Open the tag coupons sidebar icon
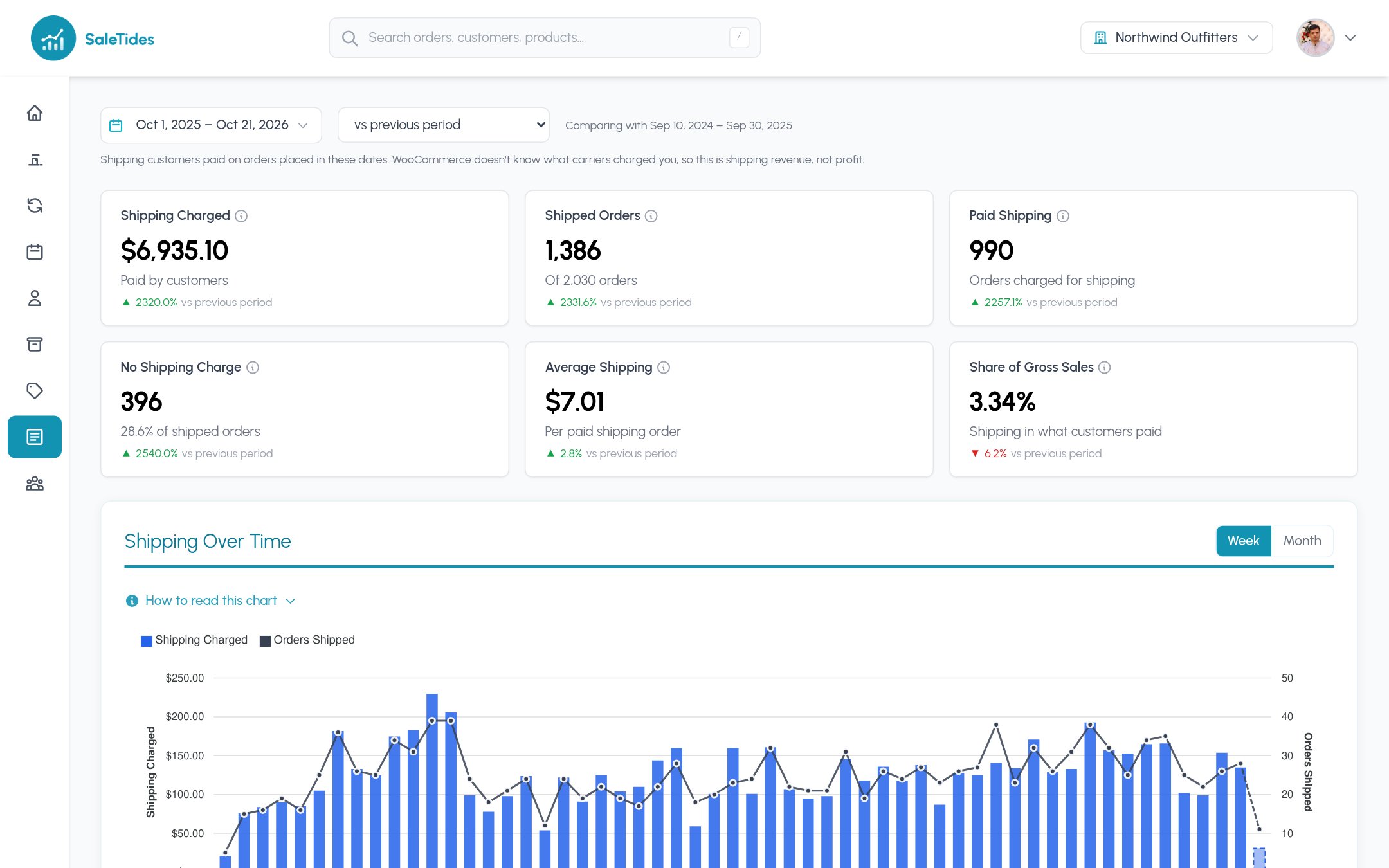Image resolution: width=1389 pixels, height=868 pixels. point(35,391)
